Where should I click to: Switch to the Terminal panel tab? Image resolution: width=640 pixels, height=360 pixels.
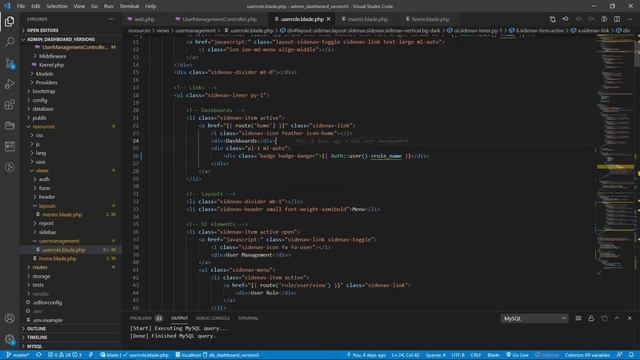[x=248, y=318]
